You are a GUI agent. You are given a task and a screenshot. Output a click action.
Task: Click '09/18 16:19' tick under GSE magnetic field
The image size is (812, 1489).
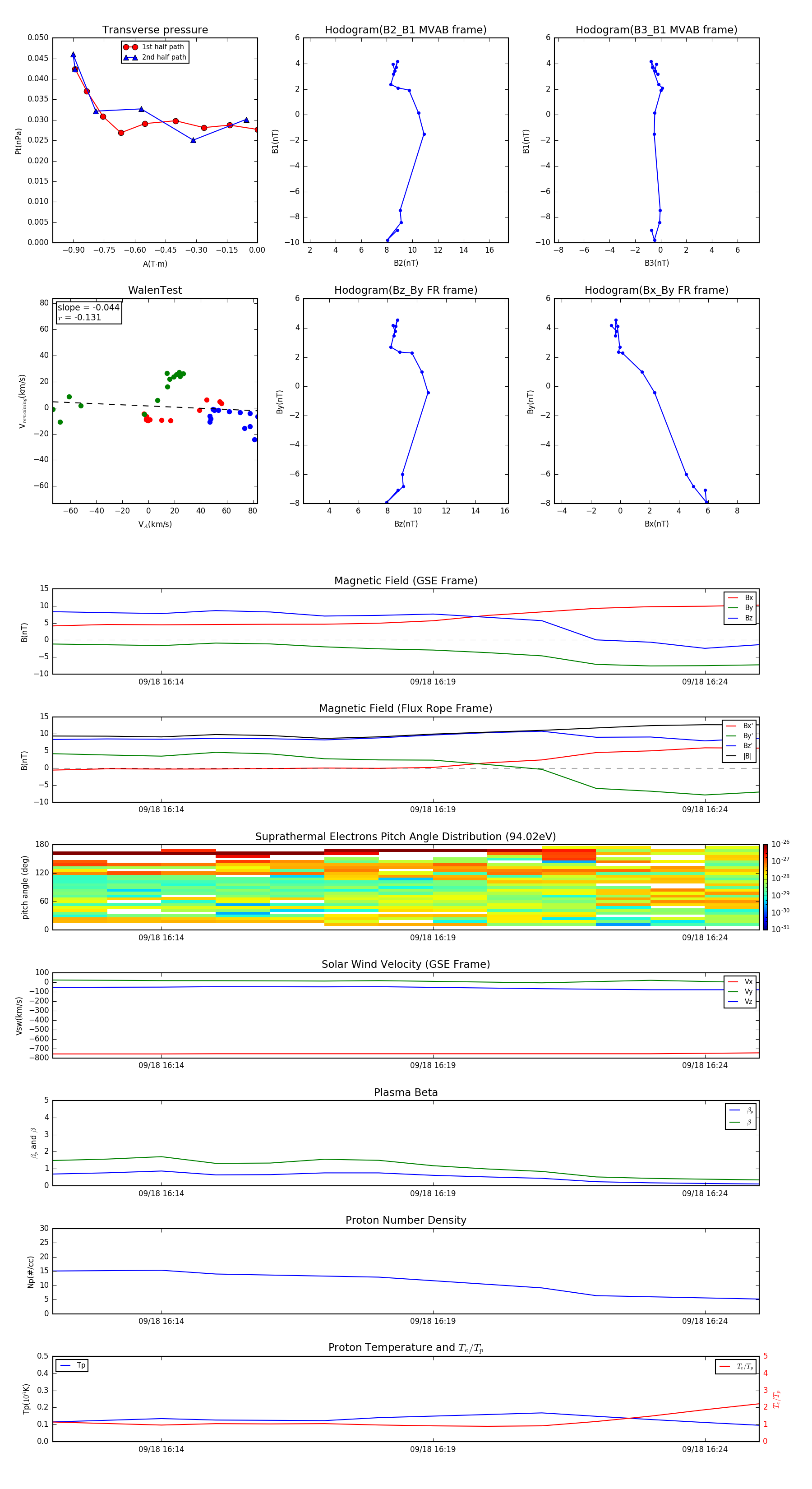pos(433,682)
